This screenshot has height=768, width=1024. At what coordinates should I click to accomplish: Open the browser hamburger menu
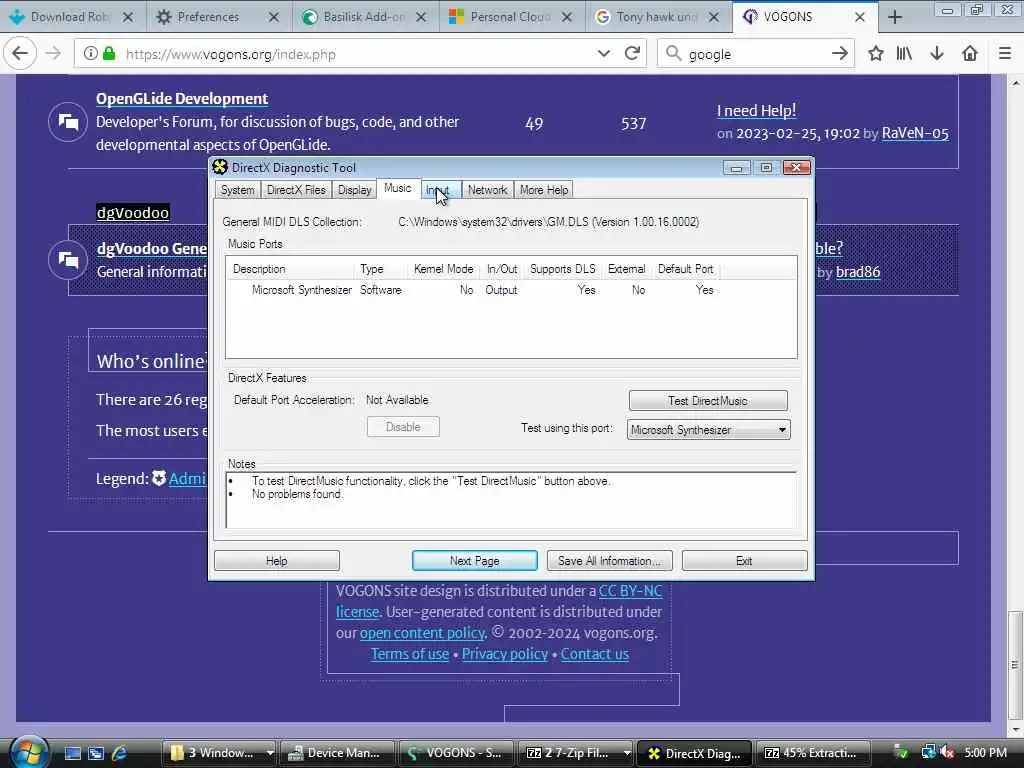[1005, 54]
